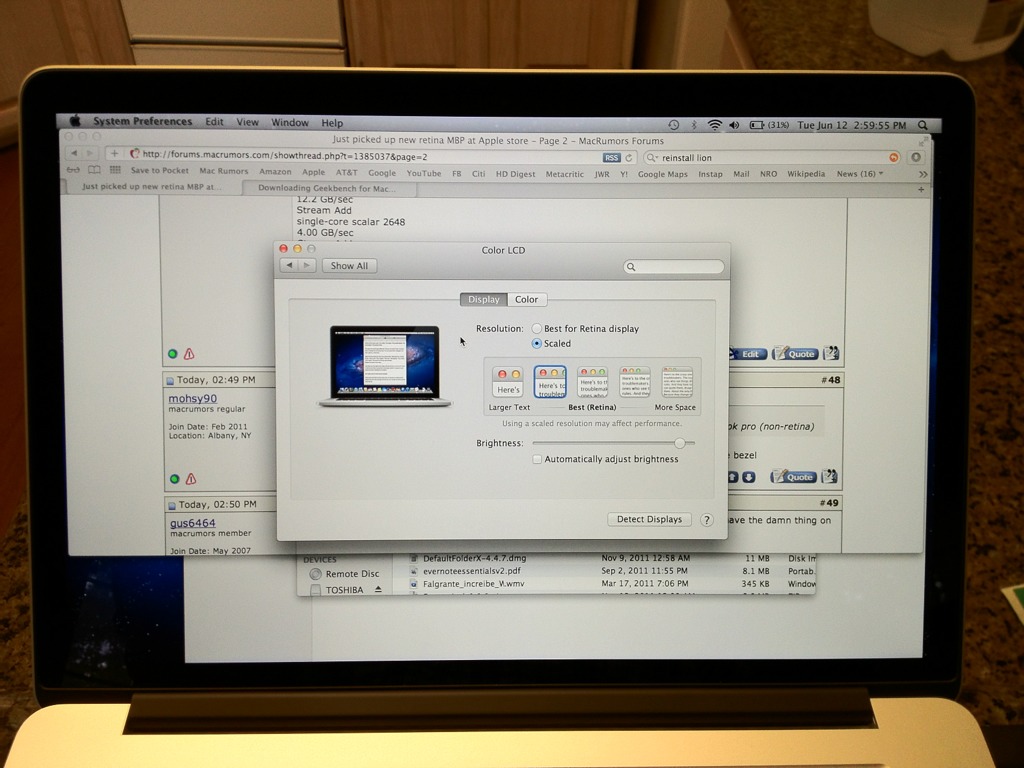This screenshot has width=1024, height=768.
Task: Open the volume control in menu bar
Action: click(734, 125)
